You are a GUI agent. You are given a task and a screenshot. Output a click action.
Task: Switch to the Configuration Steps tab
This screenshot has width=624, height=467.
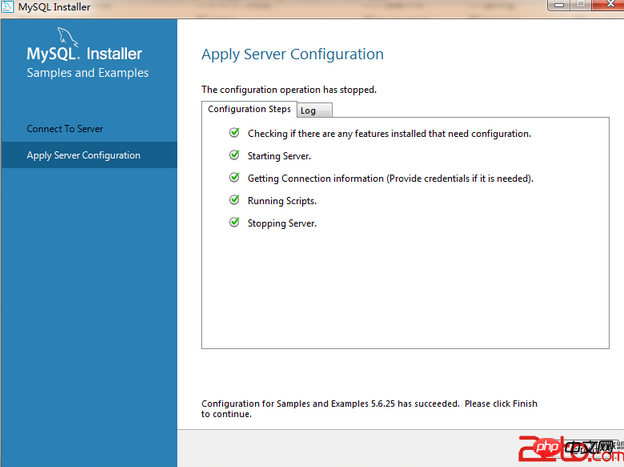(x=249, y=109)
